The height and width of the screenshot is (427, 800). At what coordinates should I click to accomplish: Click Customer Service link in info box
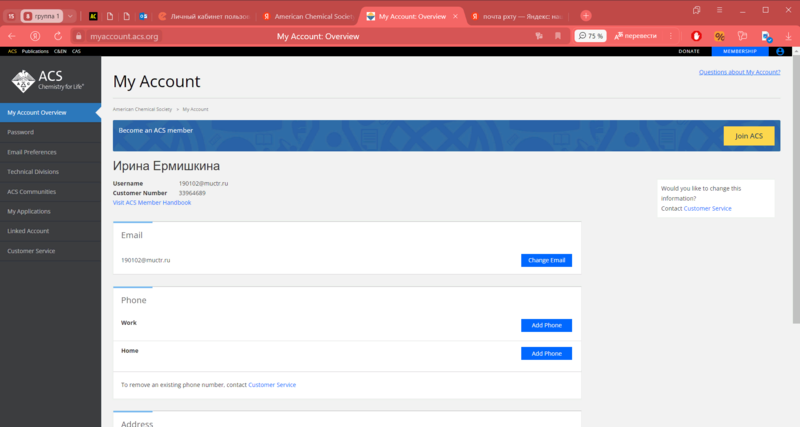point(707,208)
